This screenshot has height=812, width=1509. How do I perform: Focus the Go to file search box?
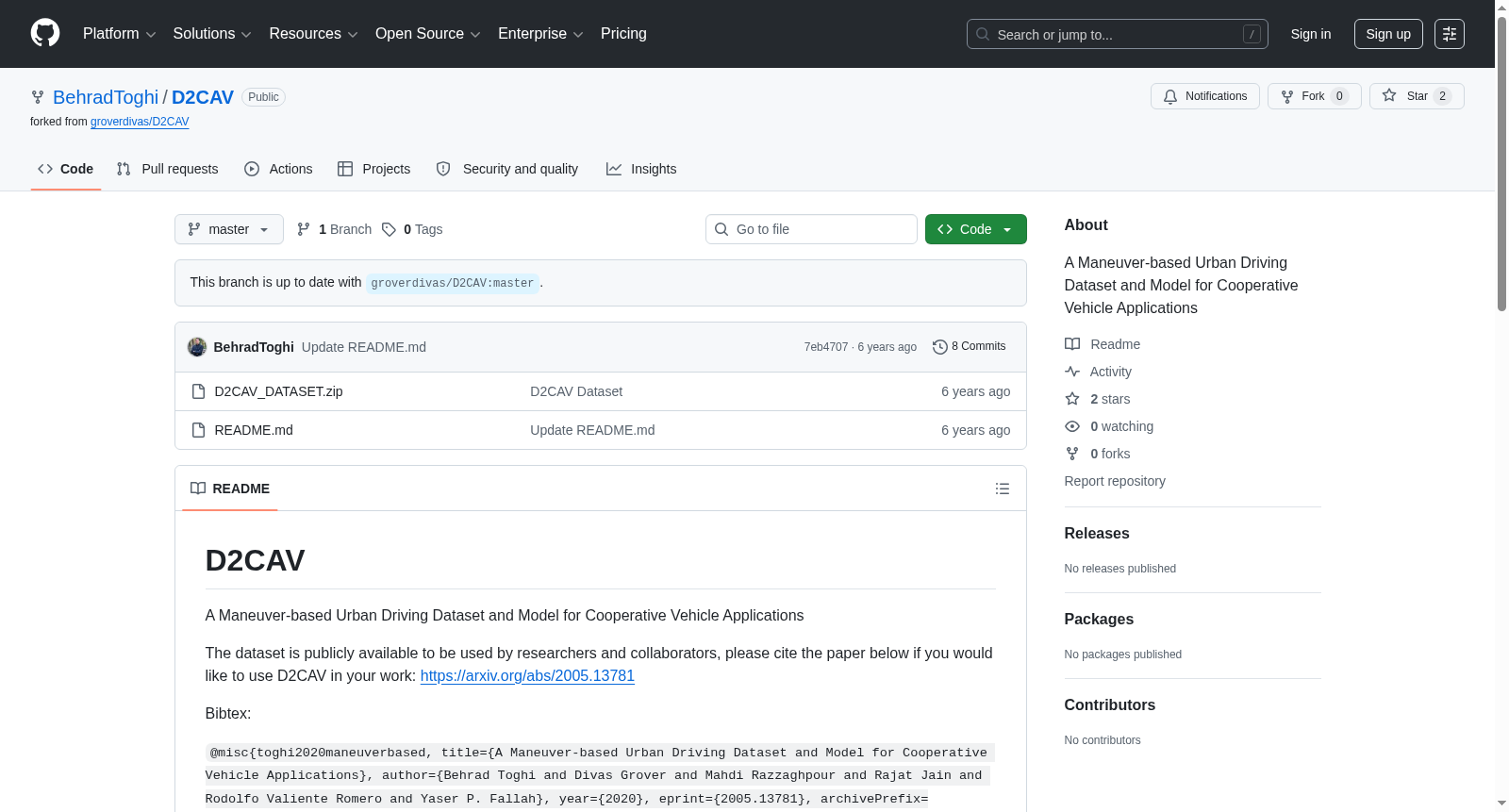coord(811,229)
